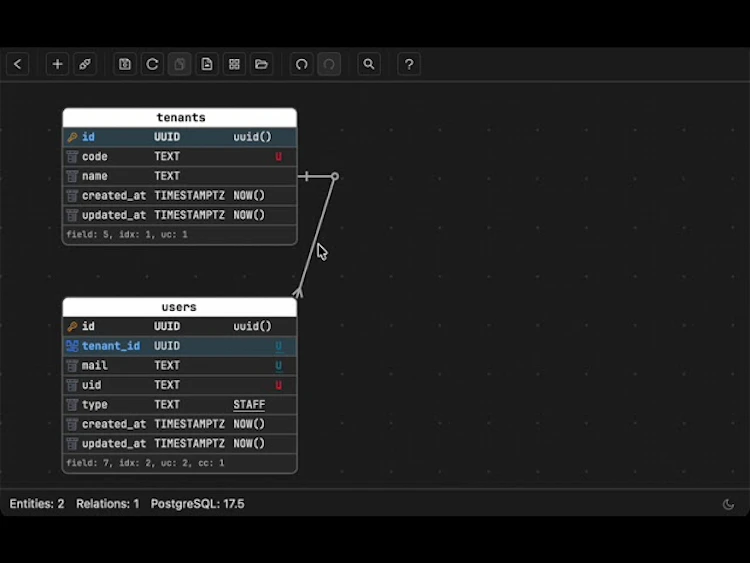This screenshot has height=563, width=750.
Task: Click the relation circle endpoint near tenants
Action: (x=335, y=177)
